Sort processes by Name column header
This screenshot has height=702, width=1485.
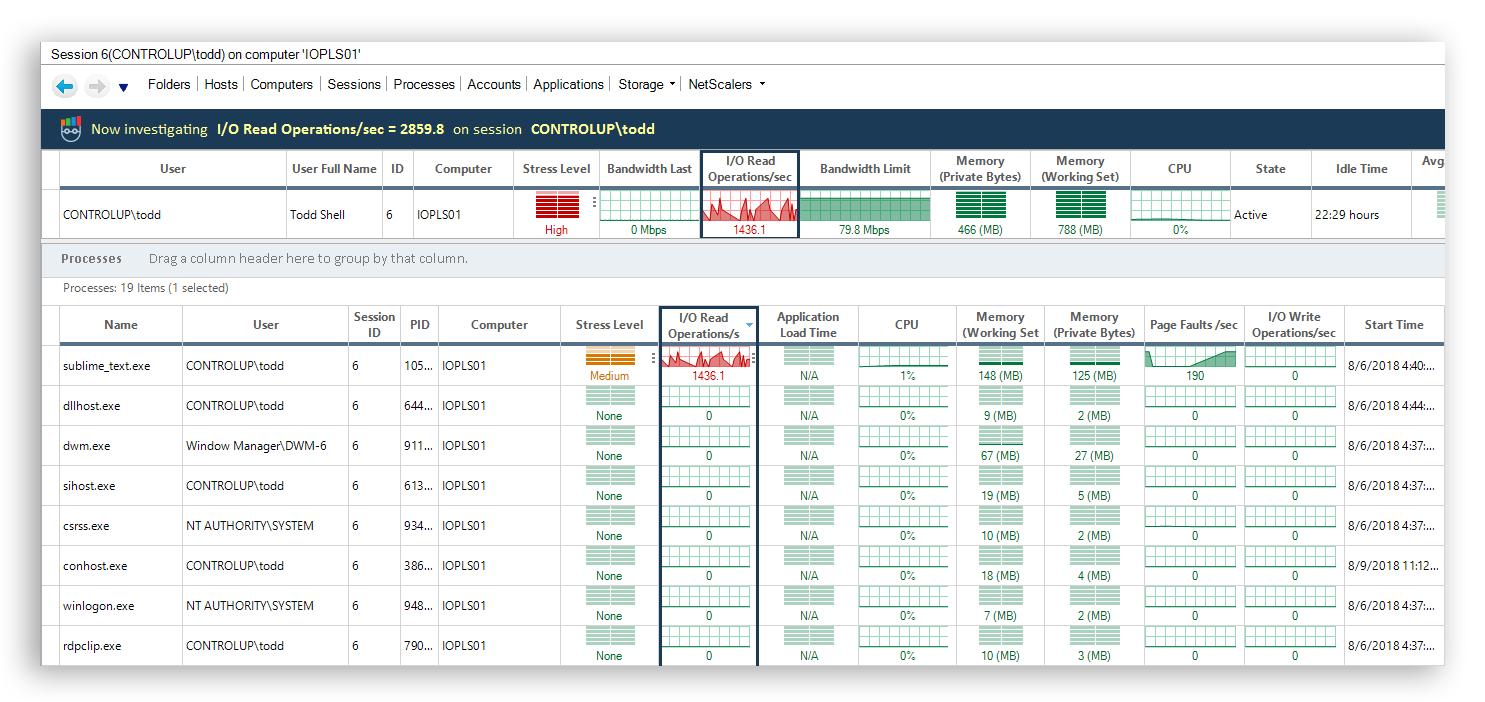121,325
